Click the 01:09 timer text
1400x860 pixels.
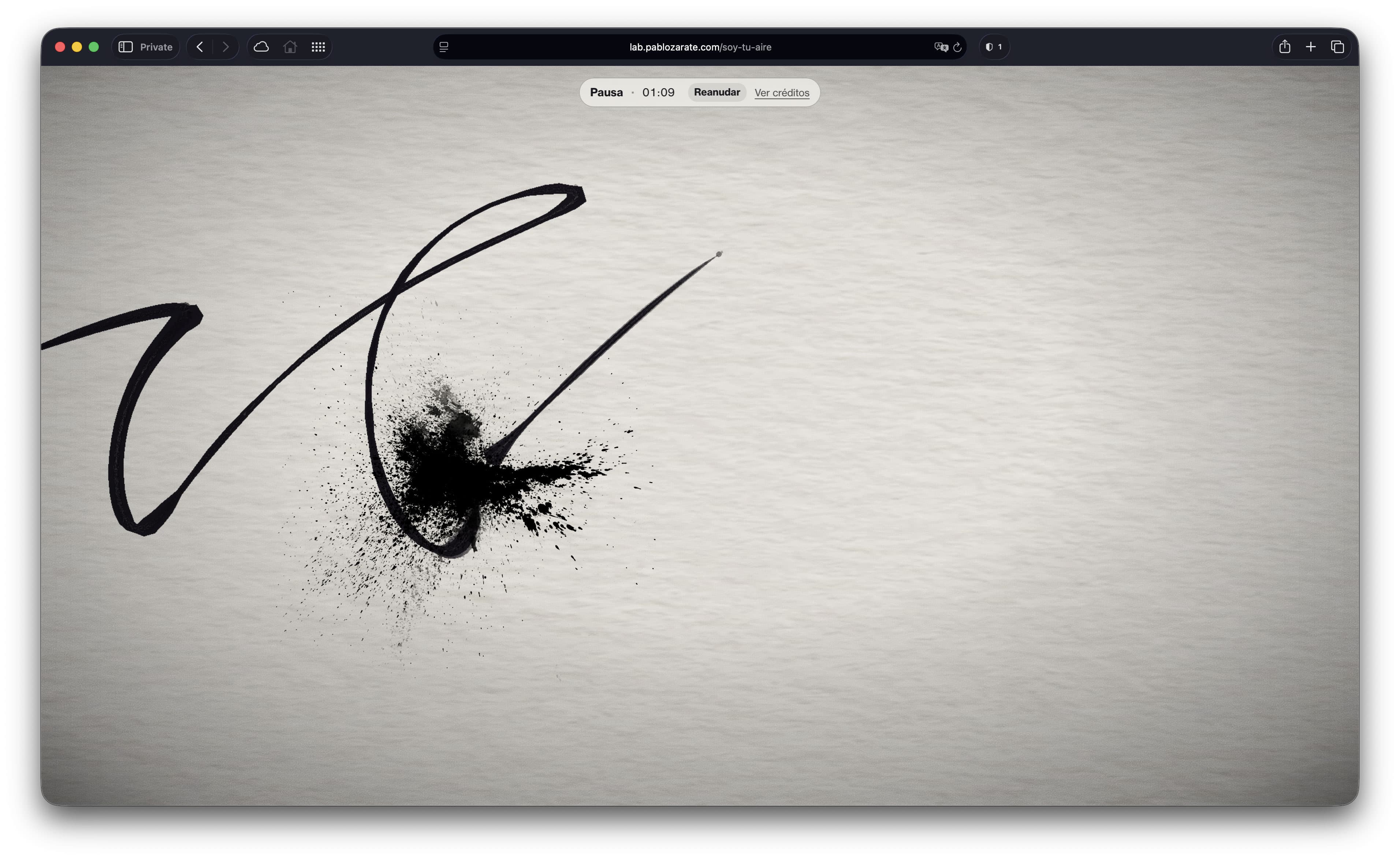658,92
